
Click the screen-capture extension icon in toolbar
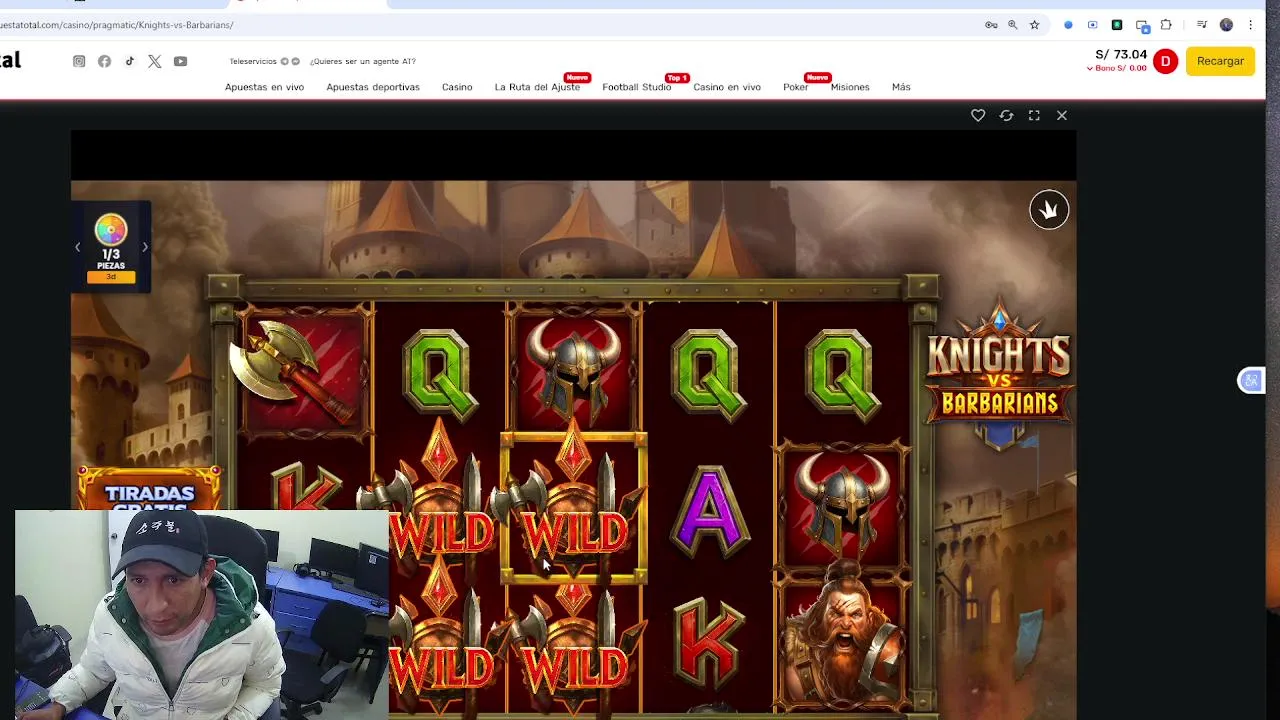pyautogui.click(x=1092, y=25)
